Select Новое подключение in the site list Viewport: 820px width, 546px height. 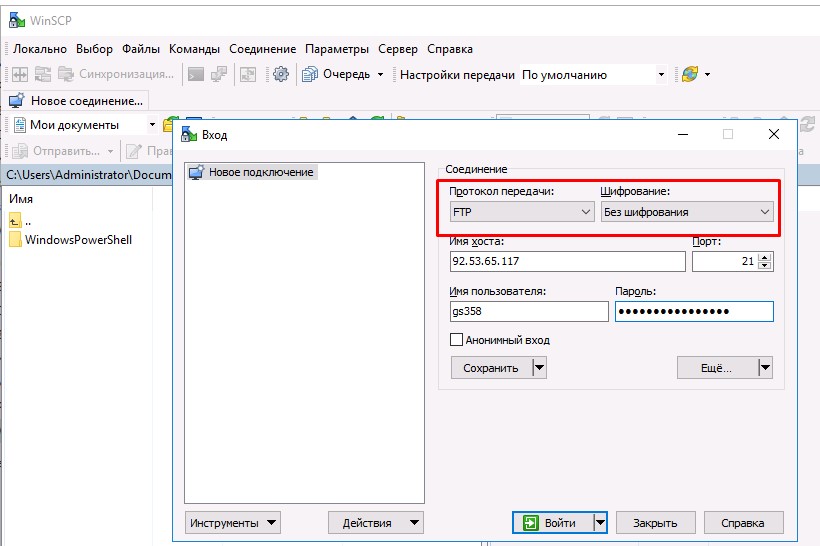click(252, 172)
